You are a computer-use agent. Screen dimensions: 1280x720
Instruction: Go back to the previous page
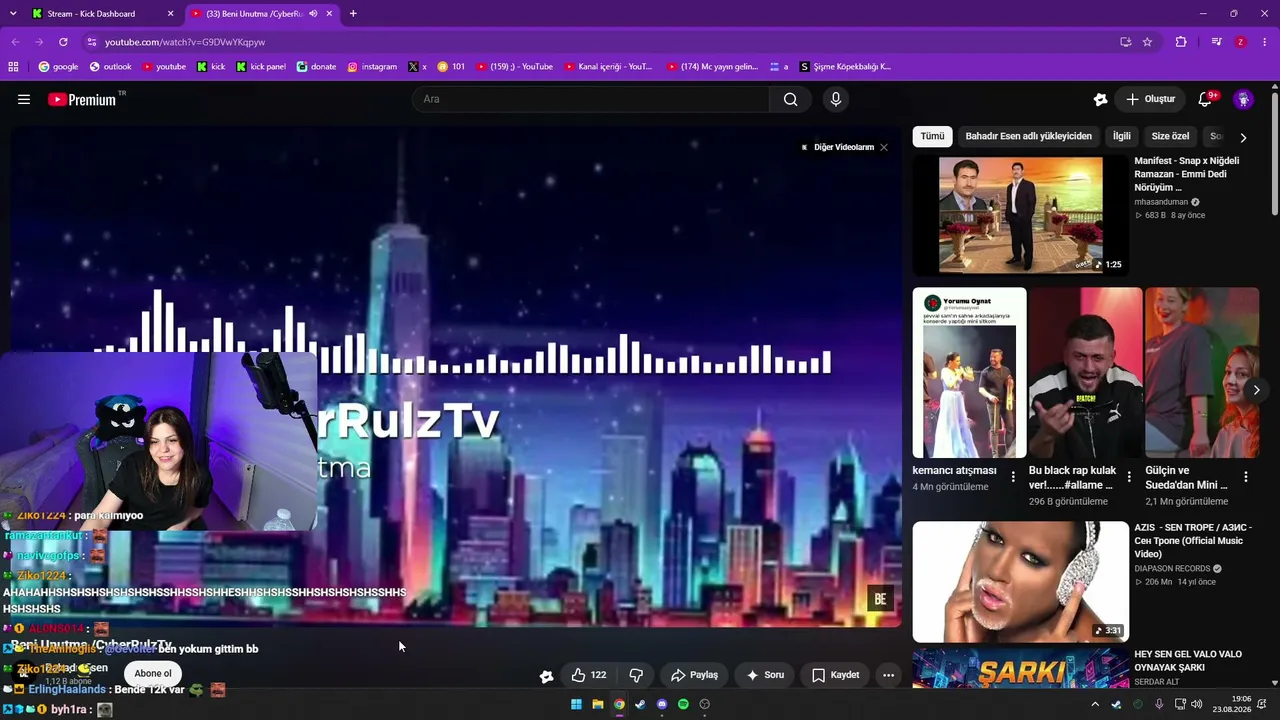(x=15, y=42)
